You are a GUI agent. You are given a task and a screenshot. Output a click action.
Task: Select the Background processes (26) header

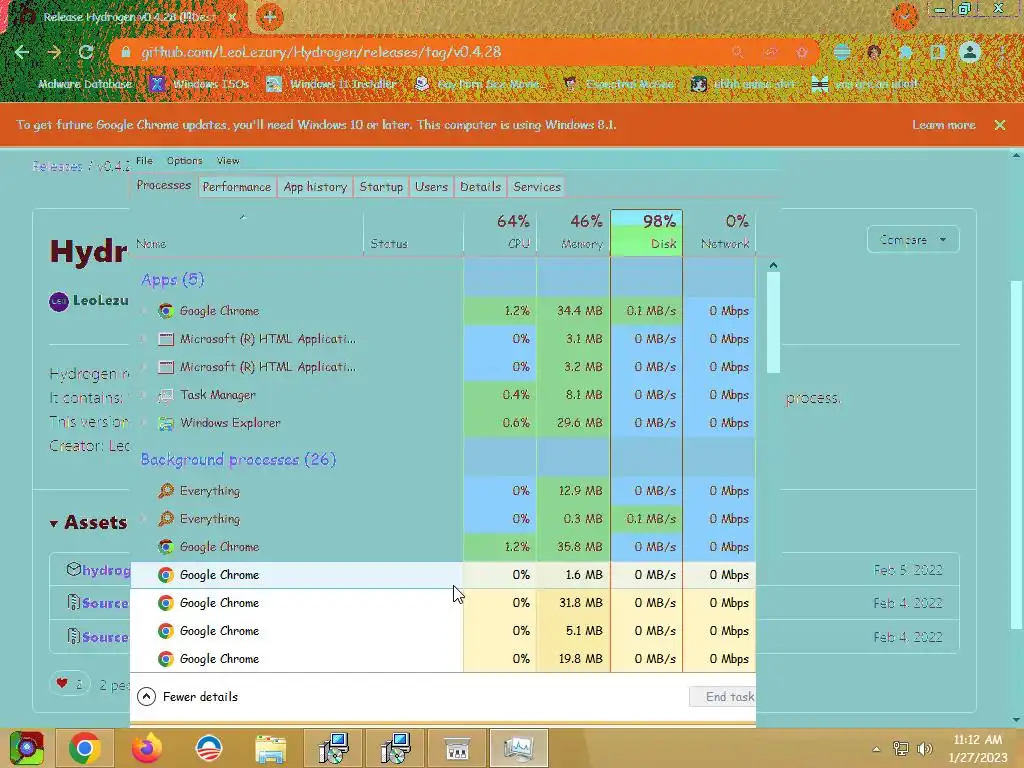pyautogui.click(x=238, y=460)
